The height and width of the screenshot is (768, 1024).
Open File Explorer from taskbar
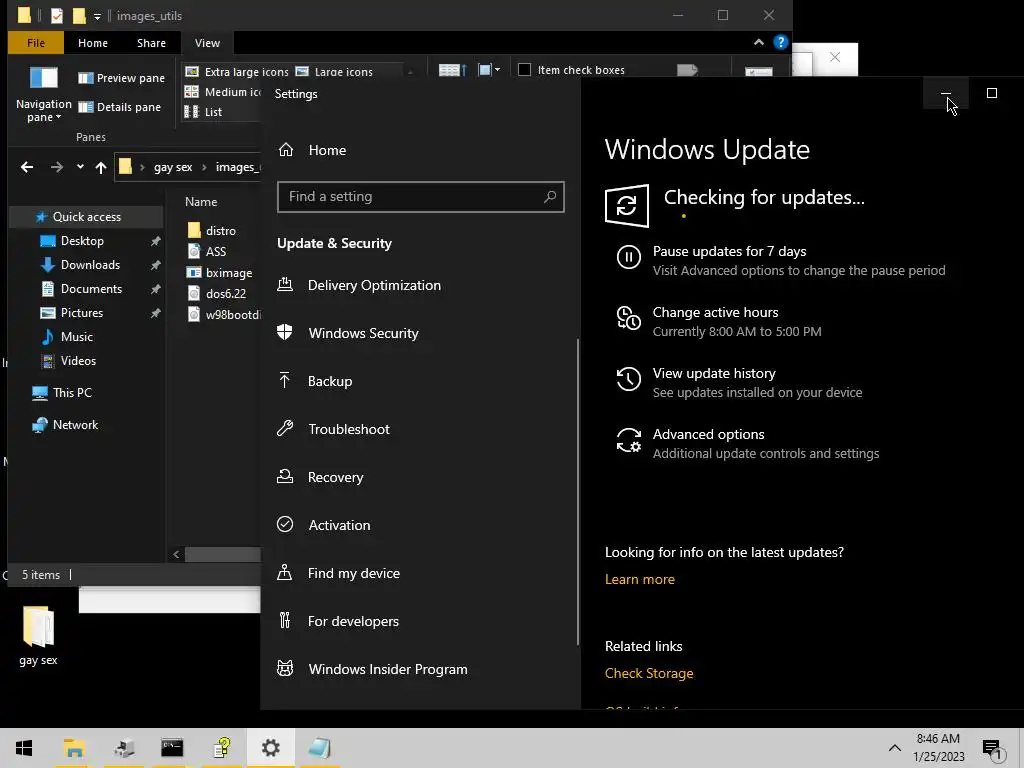(x=74, y=748)
